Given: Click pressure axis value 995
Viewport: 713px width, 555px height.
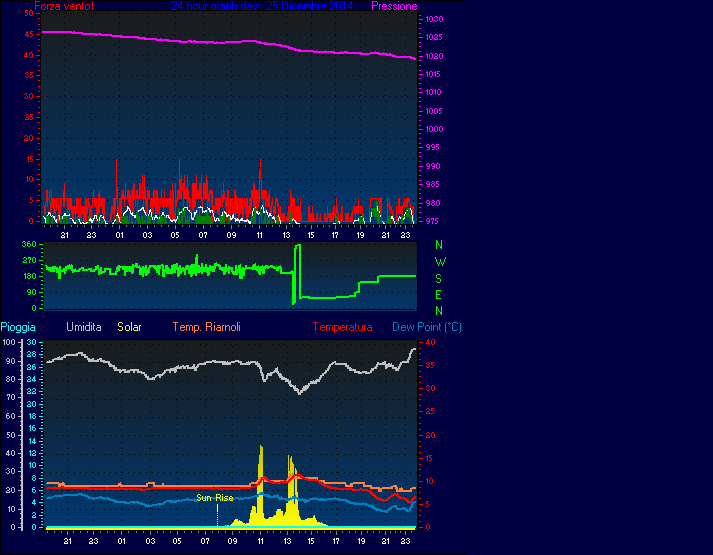Looking at the screenshot, I should [432, 147].
